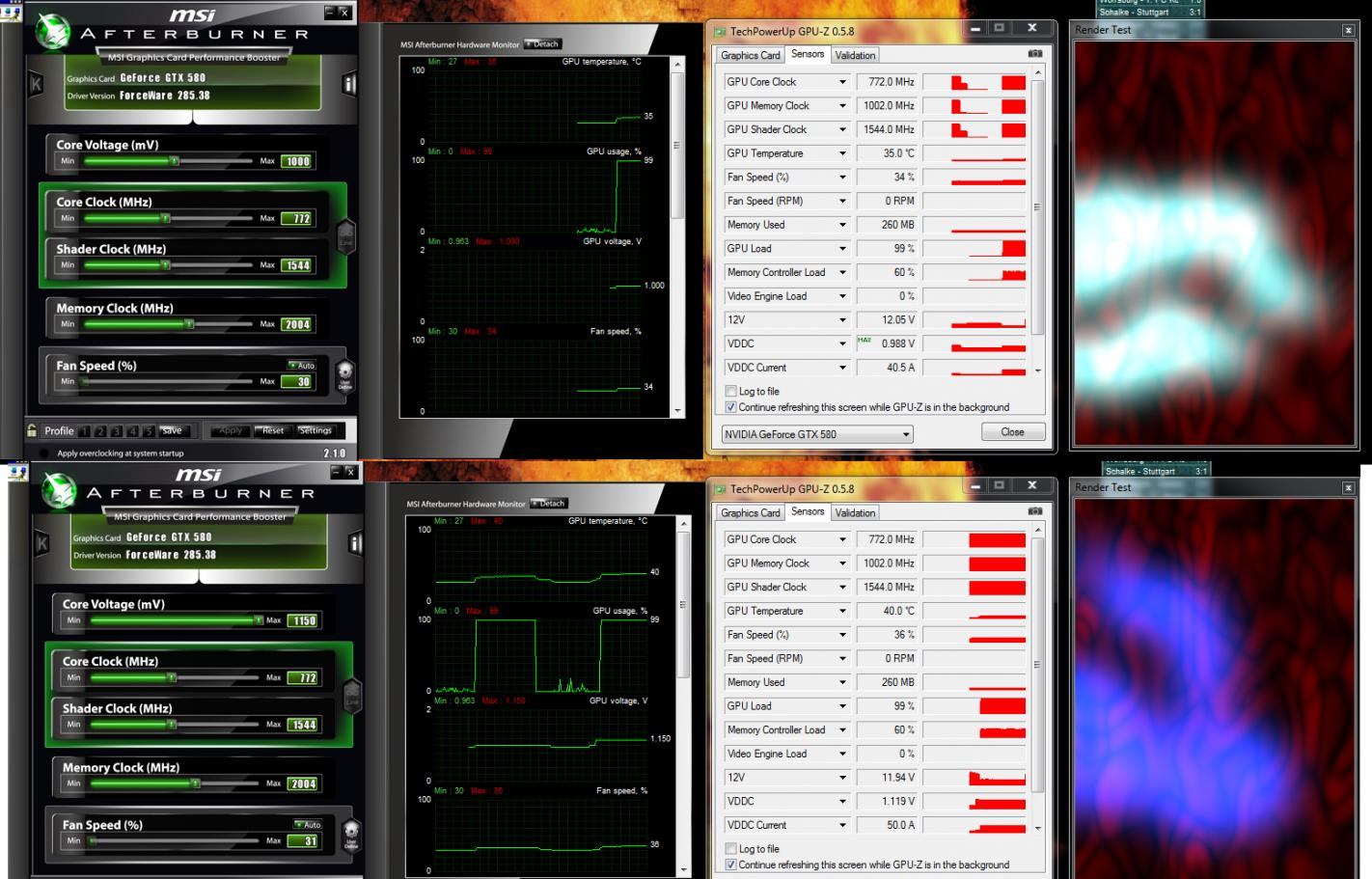1372x879 pixels.
Task: Click Save next to profile slots
Action: point(174,430)
